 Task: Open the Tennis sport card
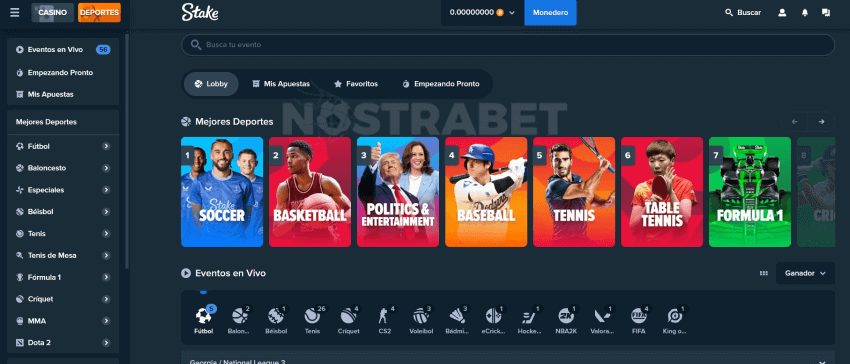pyautogui.click(x=574, y=192)
